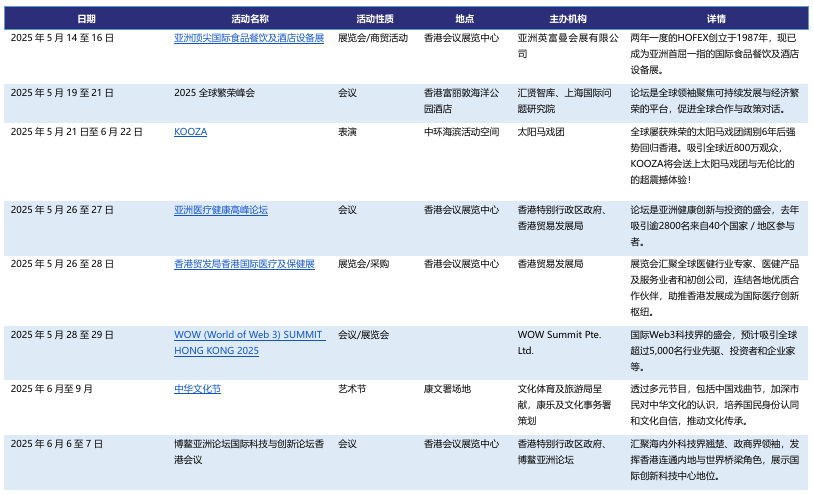Click the 会议/展览会 cell
Viewport: 813px width, 494px height.
tap(363, 335)
